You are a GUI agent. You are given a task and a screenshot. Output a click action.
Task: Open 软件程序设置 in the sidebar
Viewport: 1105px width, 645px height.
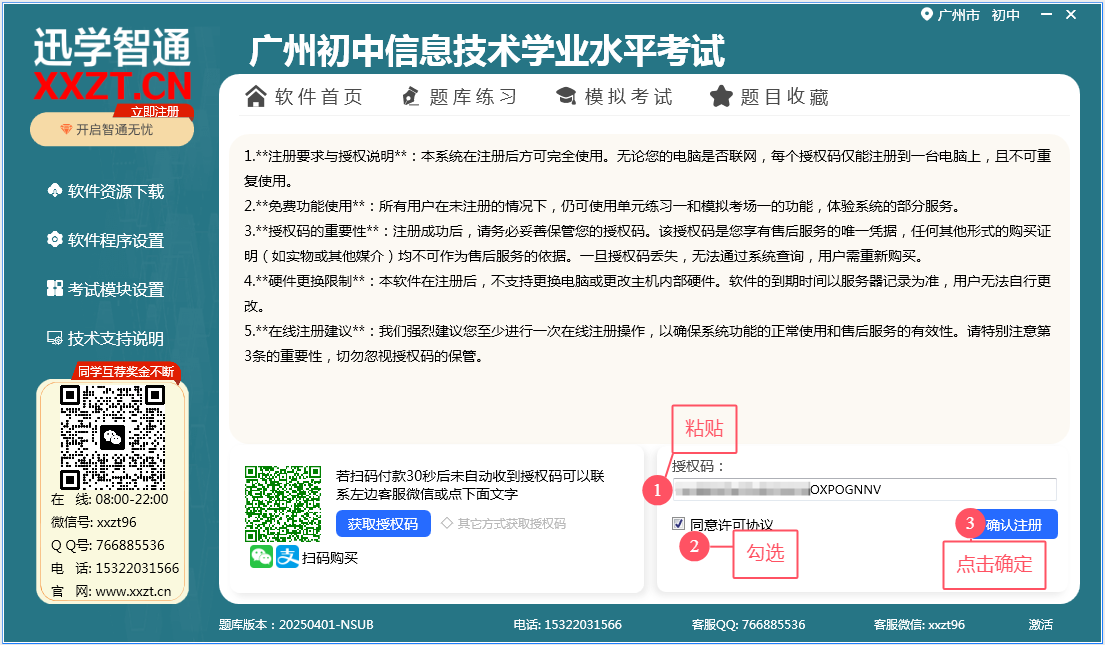[105, 240]
